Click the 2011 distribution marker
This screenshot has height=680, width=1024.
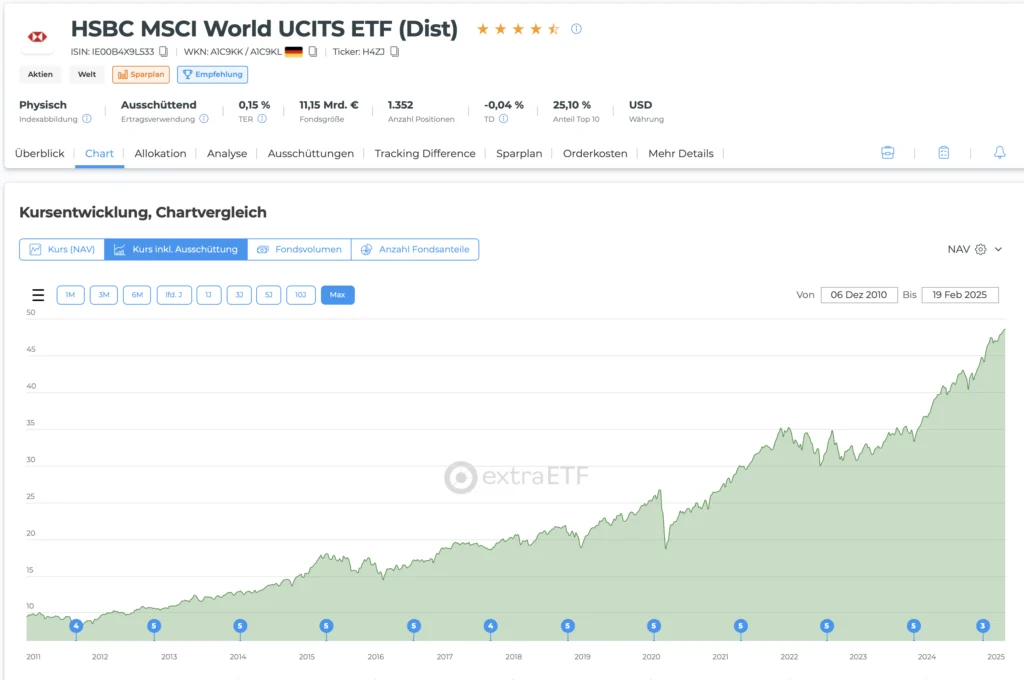point(76,626)
